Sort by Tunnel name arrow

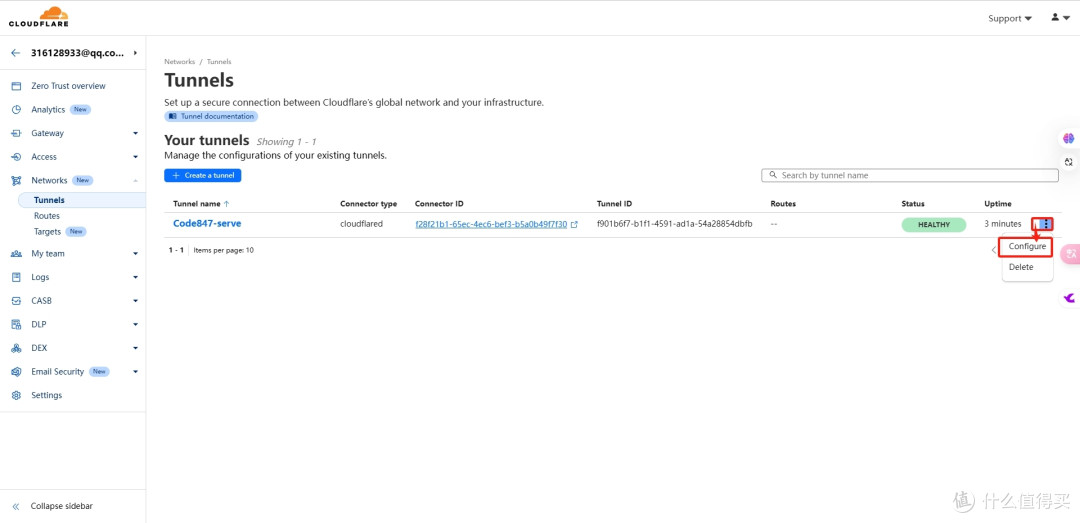pyautogui.click(x=227, y=204)
